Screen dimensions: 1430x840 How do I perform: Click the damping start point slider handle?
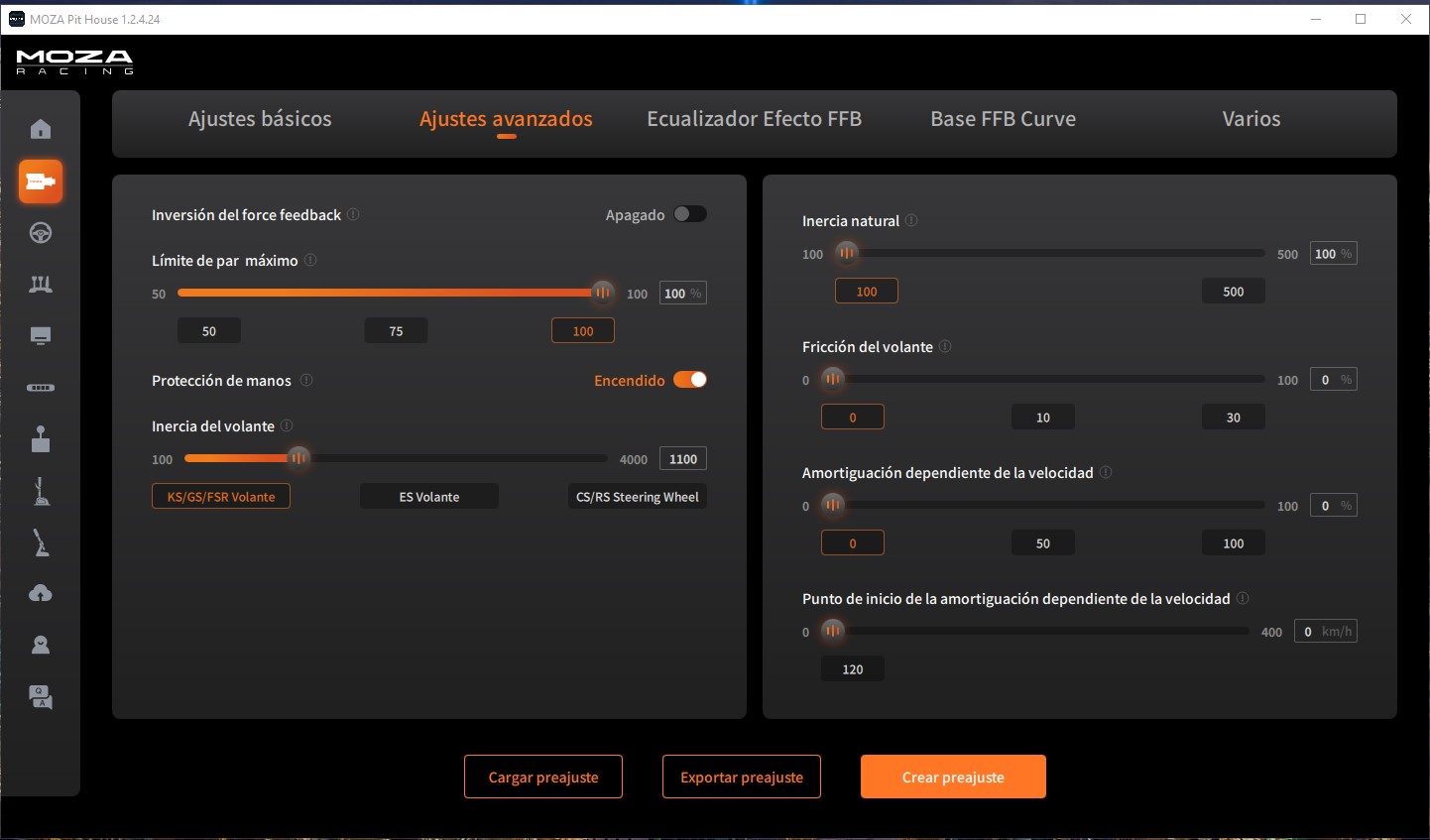point(833,631)
